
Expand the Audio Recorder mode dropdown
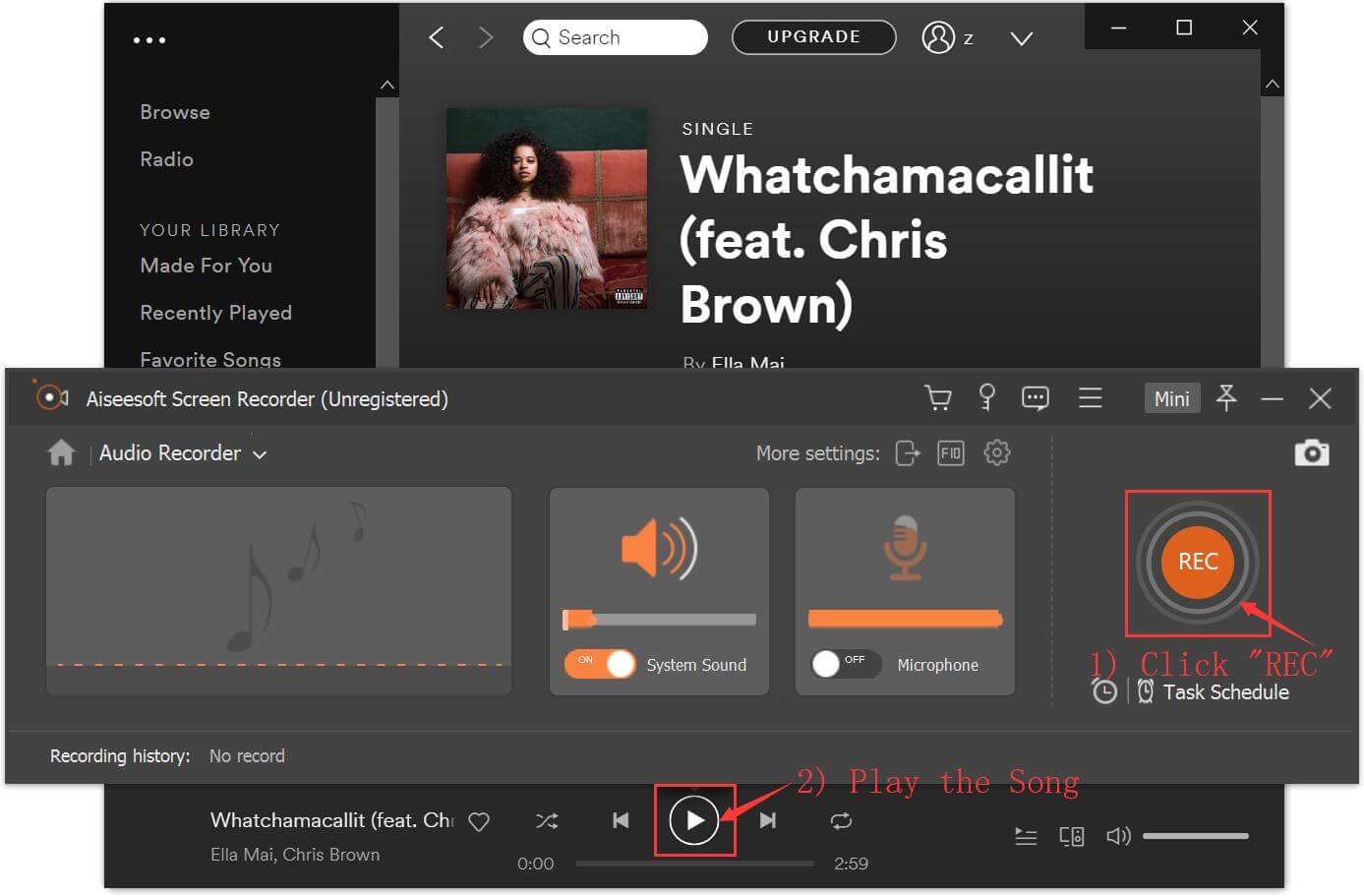[259, 453]
